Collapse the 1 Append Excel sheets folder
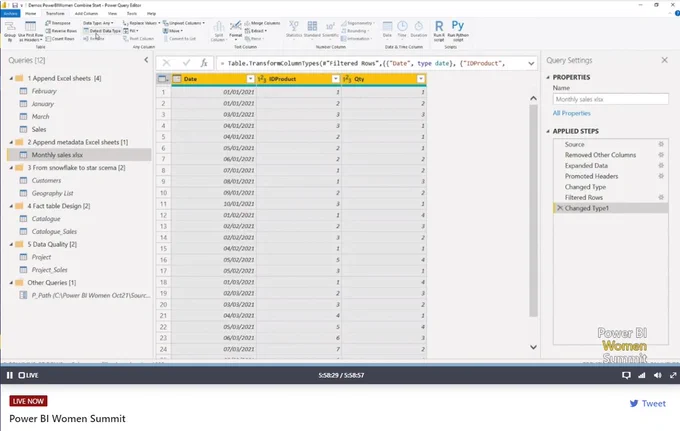680x431 pixels. pyautogui.click(x=11, y=78)
